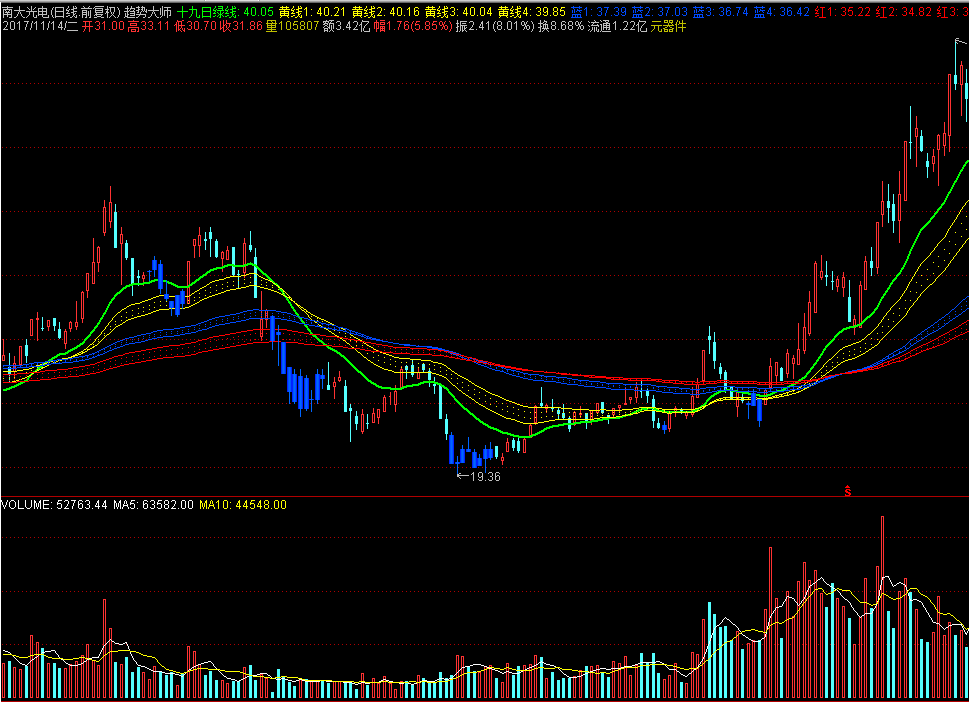969x702 pixels.
Task: Select the 黄线2: 40.16 indicator label
Action: (x=386, y=12)
